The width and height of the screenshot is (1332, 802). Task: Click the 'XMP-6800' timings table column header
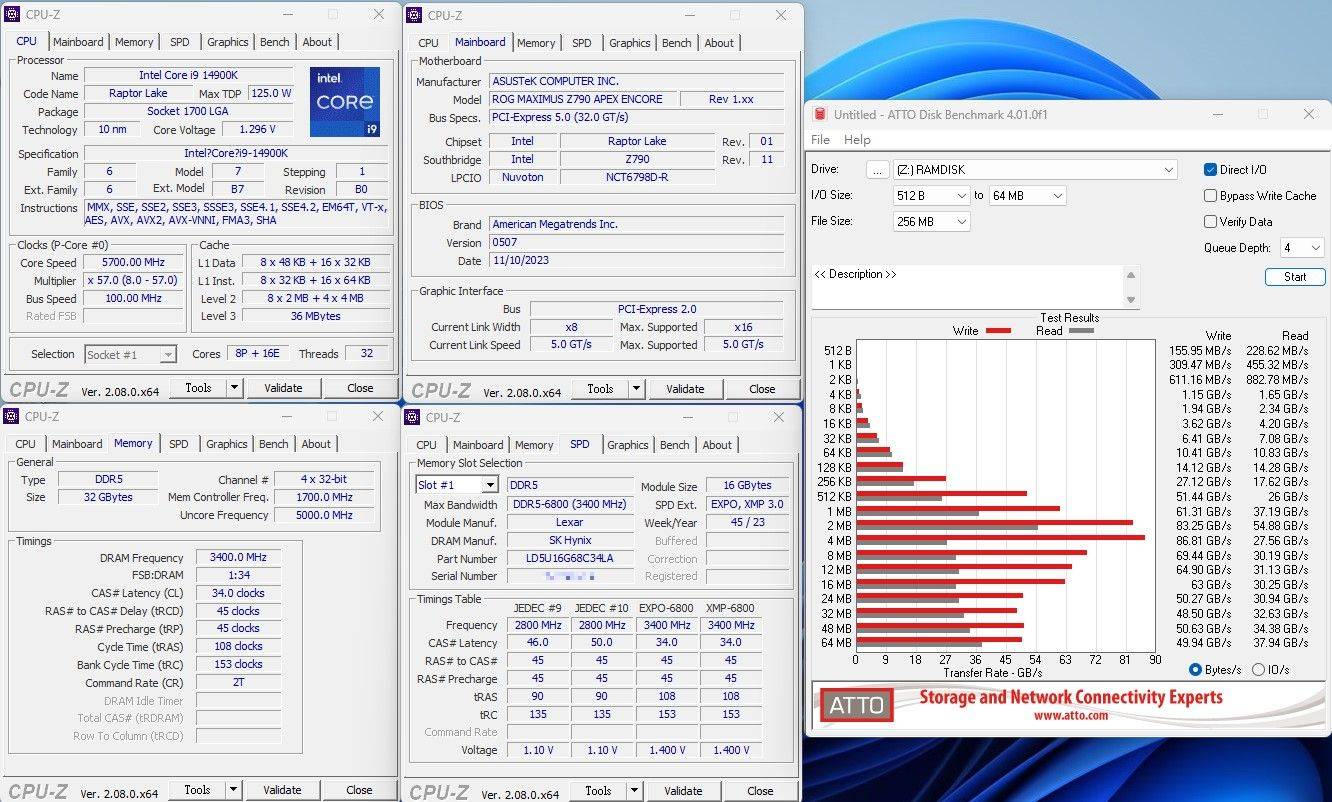730,608
